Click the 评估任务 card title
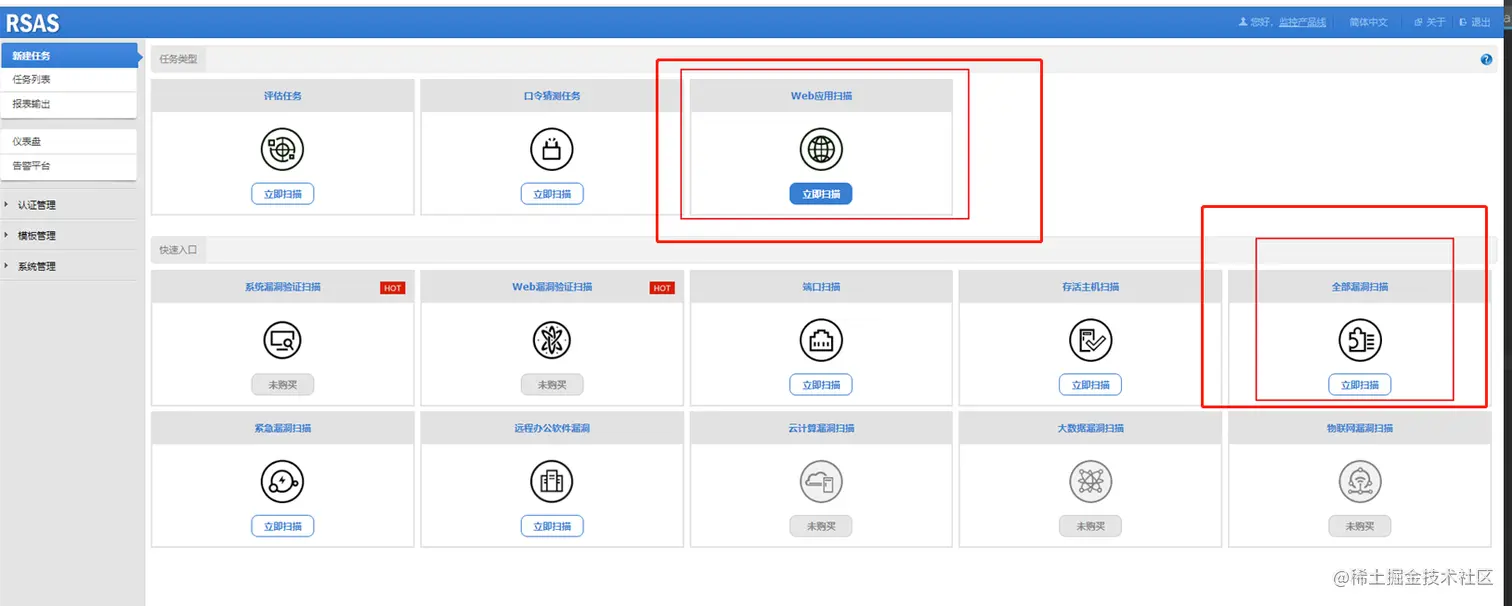Viewport: 1512px width, 606px height. coord(283,96)
